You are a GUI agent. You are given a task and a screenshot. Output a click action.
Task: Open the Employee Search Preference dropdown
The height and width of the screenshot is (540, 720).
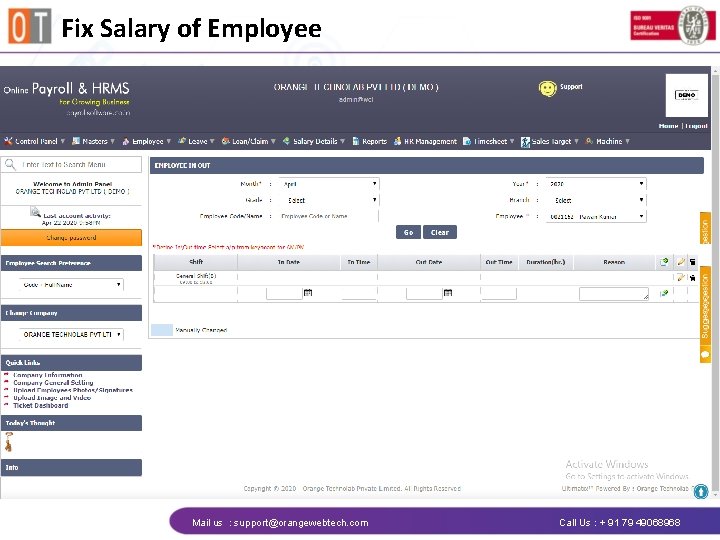(71, 285)
